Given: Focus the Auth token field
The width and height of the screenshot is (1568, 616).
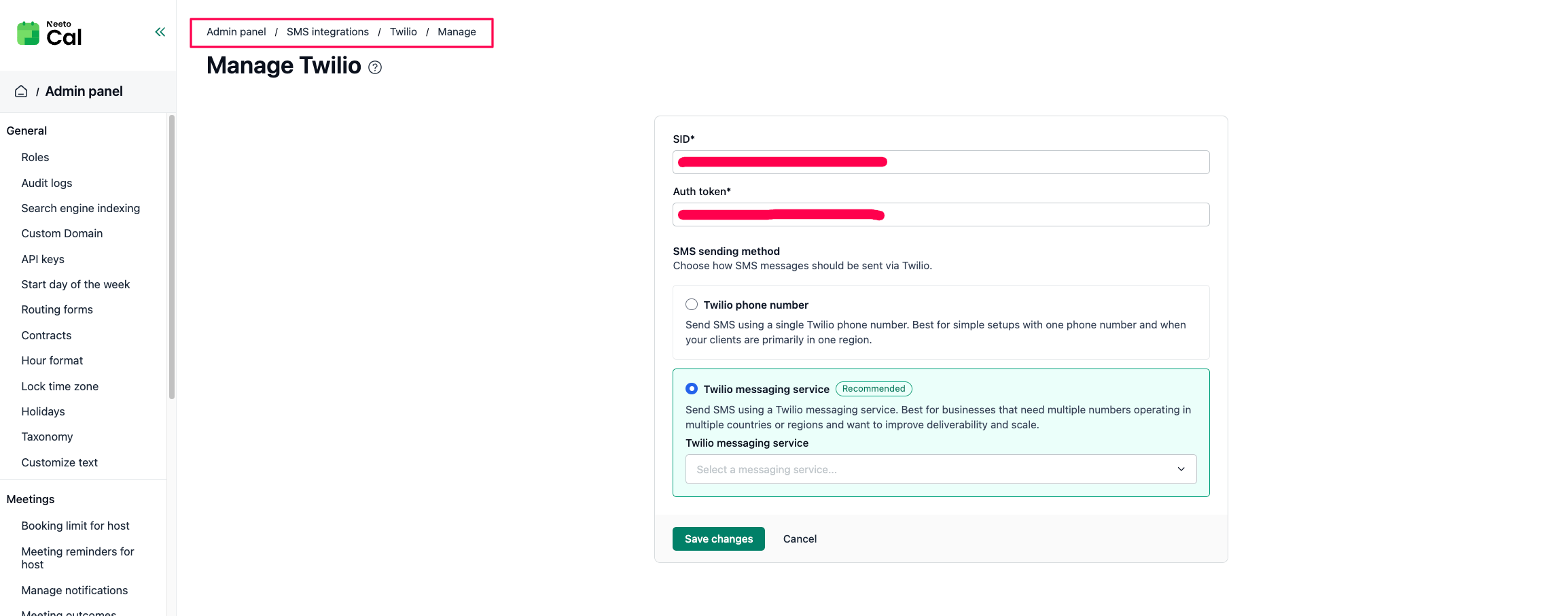Looking at the screenshot, I should (941, 214).
